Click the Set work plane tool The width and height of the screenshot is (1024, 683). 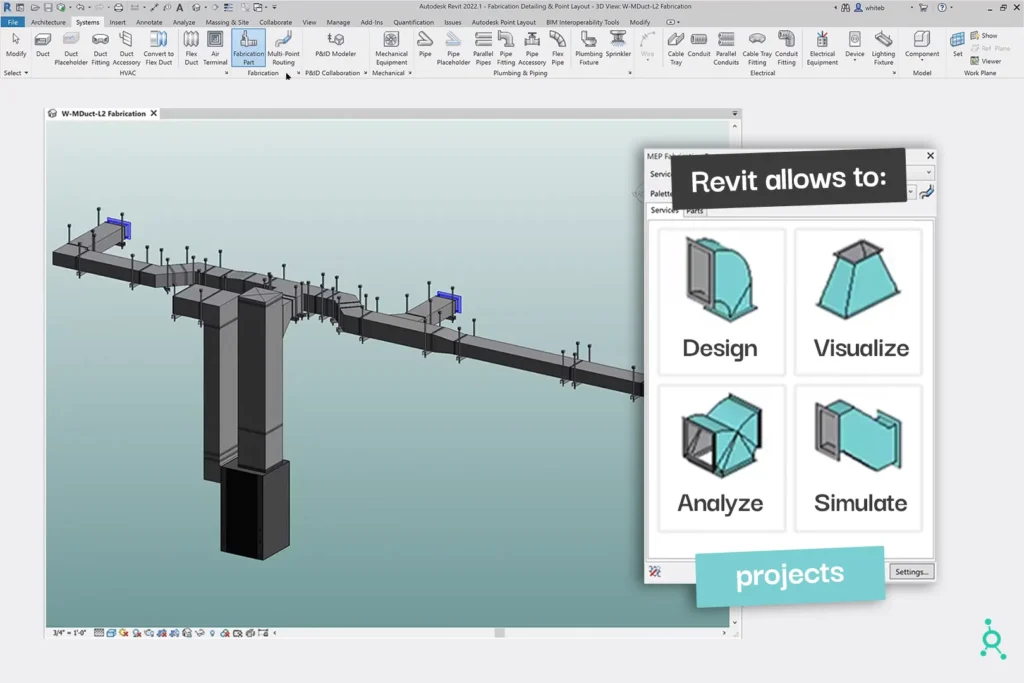point(957,45)
